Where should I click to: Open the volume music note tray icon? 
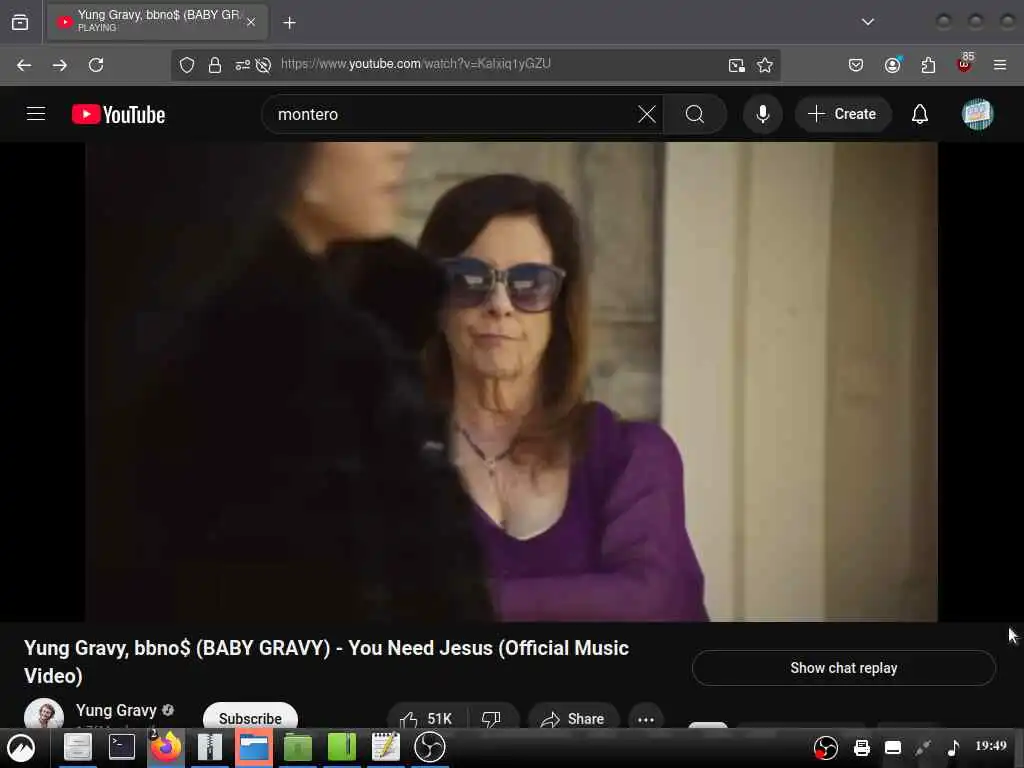pyautogui.click(x=953, y=747)
